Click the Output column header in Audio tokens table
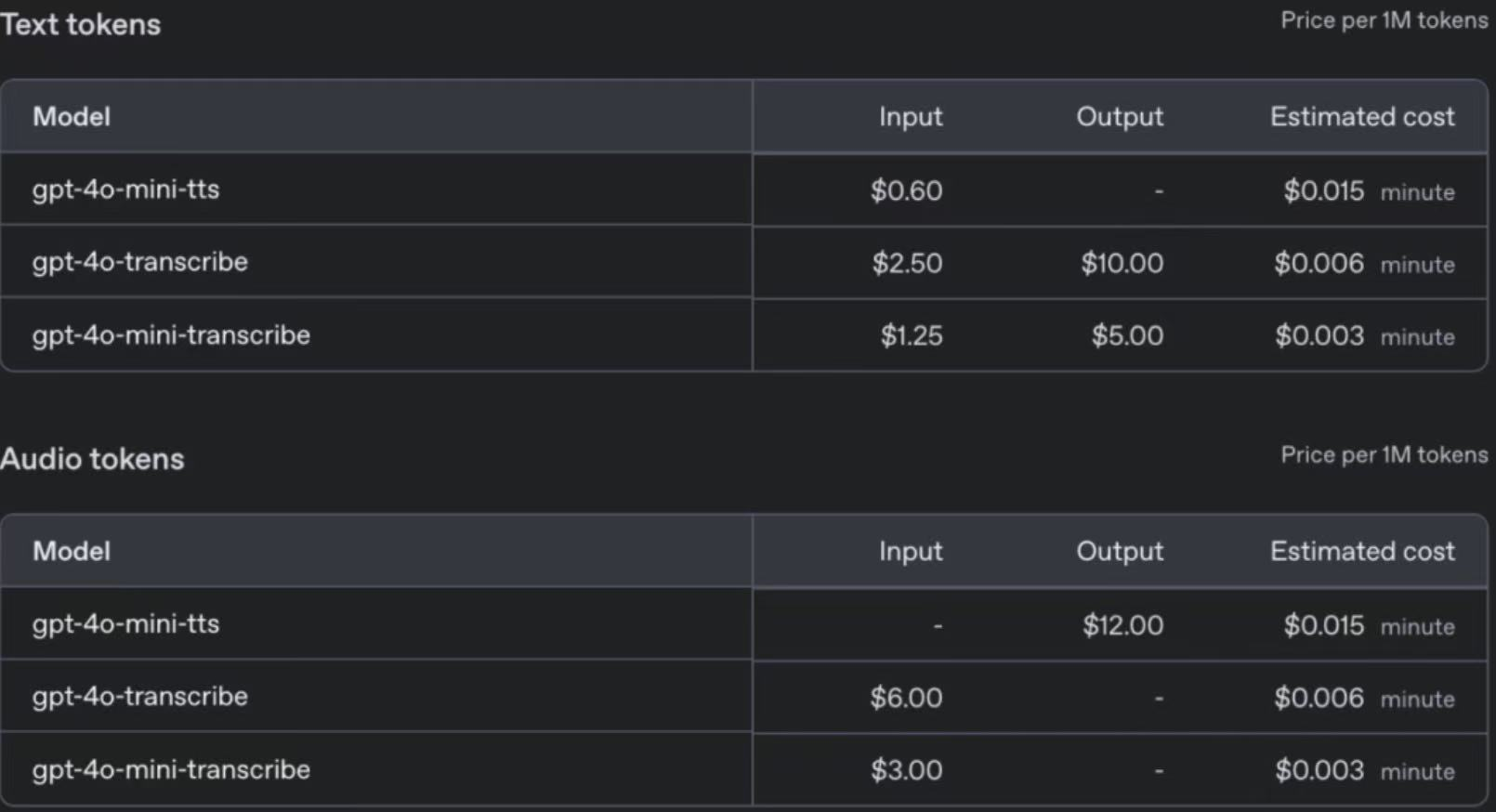 click(x=1120, y=552)
